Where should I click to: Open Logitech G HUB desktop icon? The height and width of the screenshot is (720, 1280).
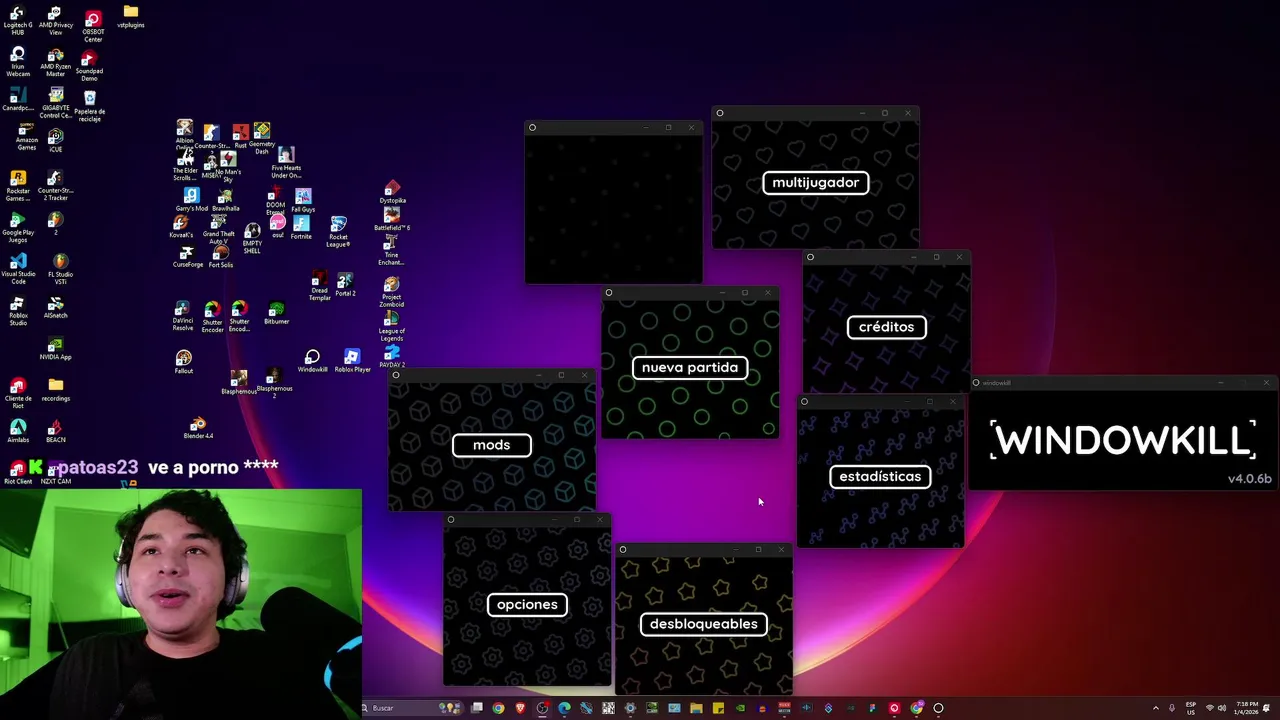(18, 20)
